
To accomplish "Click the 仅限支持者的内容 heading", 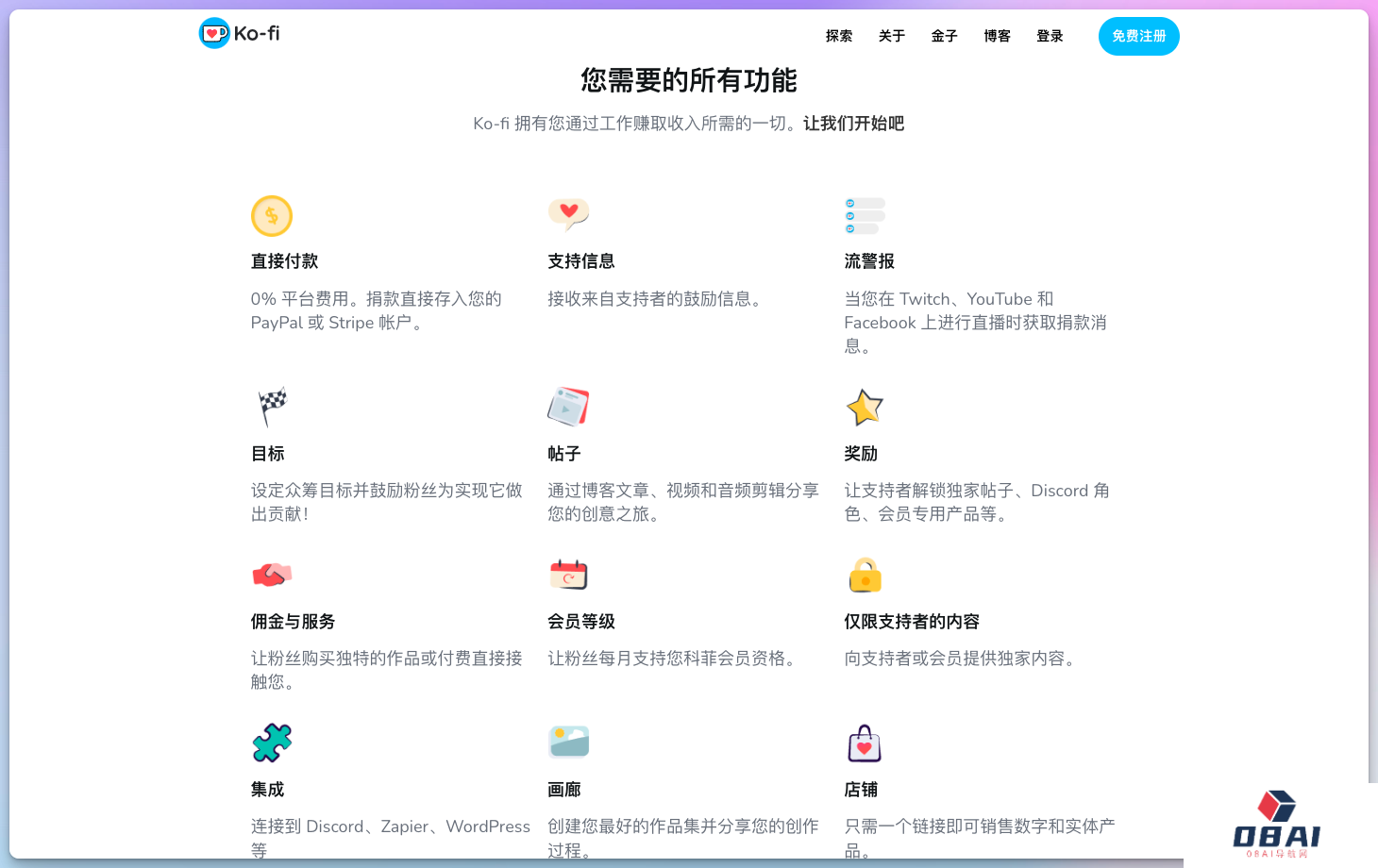I will tap(912, 622).
